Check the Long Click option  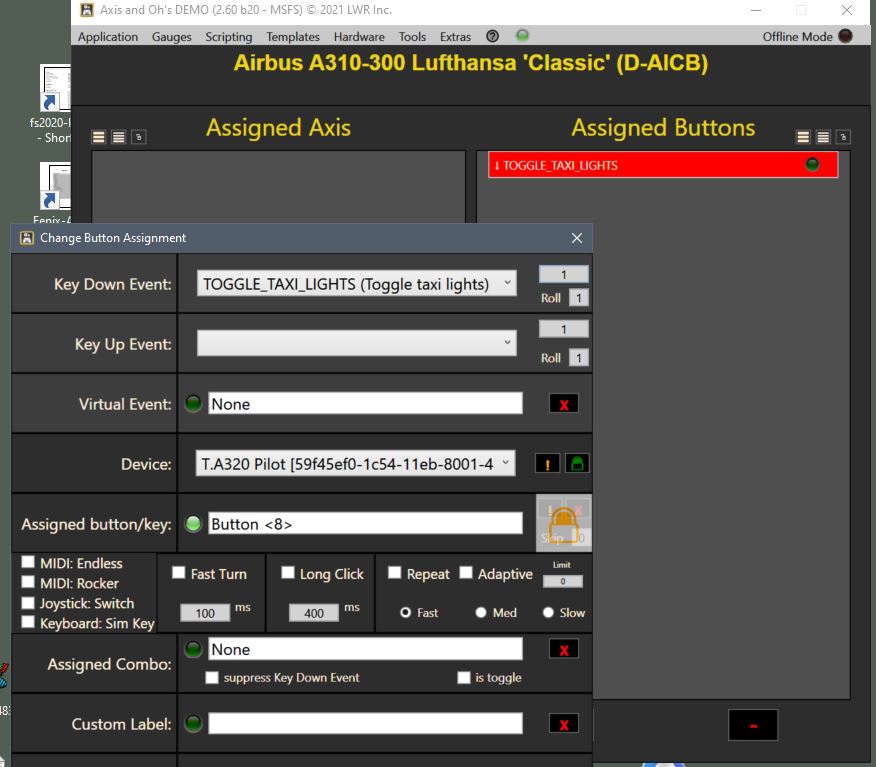[288, 573]
